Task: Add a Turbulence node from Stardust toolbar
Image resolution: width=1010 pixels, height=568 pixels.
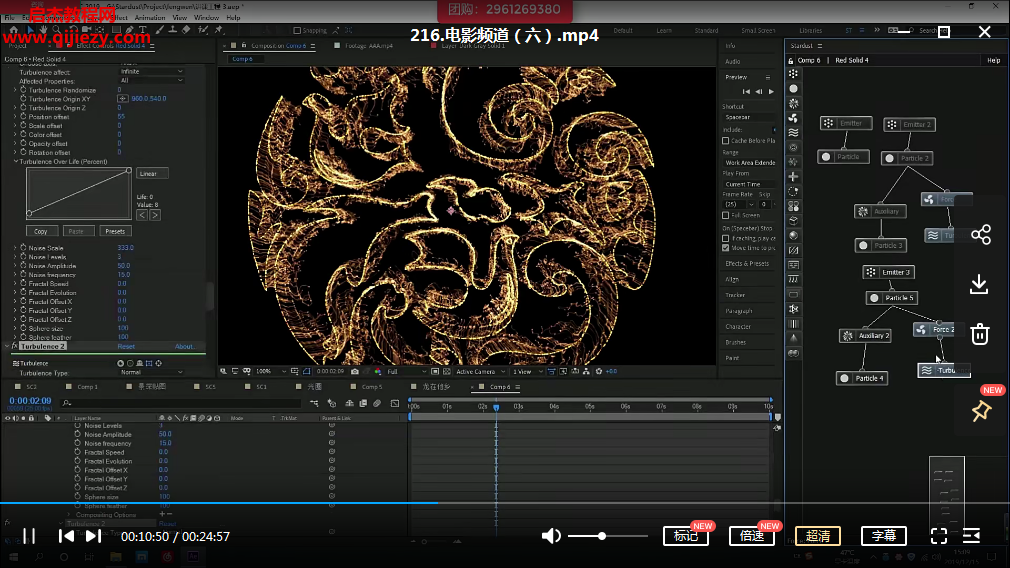Action: (x=794, y=133)
